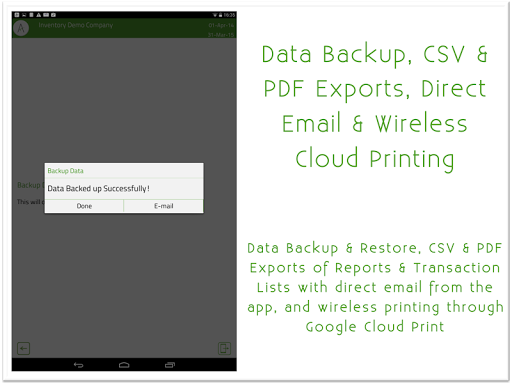This screenshot has height=385, width=512.
Task: Tap the circular app logo icon
Action: [21, 28]
